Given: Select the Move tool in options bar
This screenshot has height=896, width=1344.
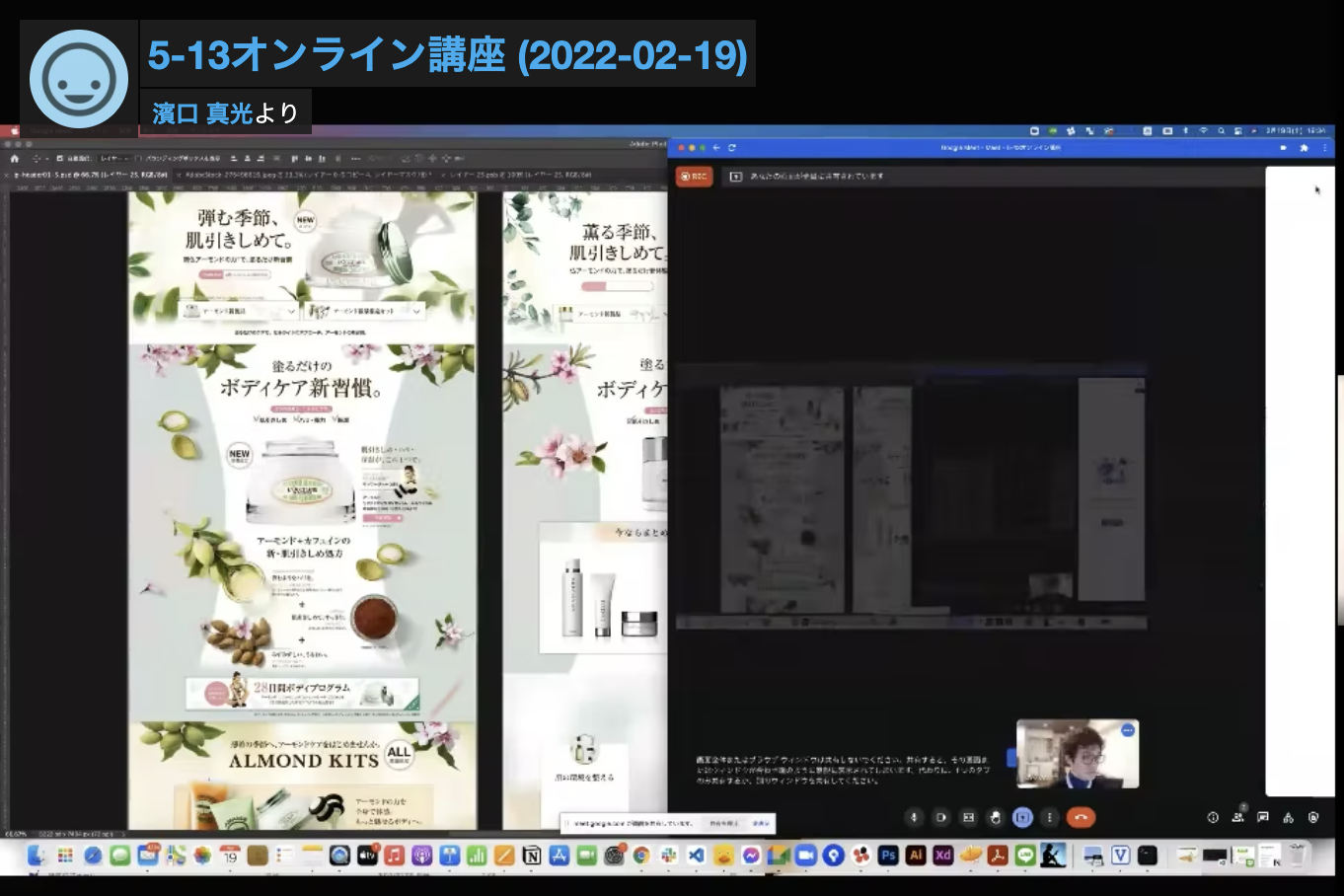Looking at the screenshot, I should 37,158.
